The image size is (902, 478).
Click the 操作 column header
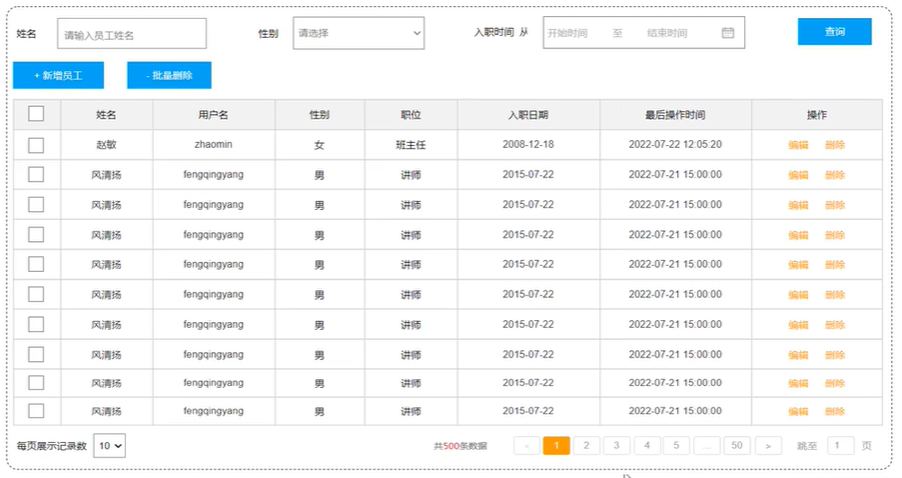[817, 115]
